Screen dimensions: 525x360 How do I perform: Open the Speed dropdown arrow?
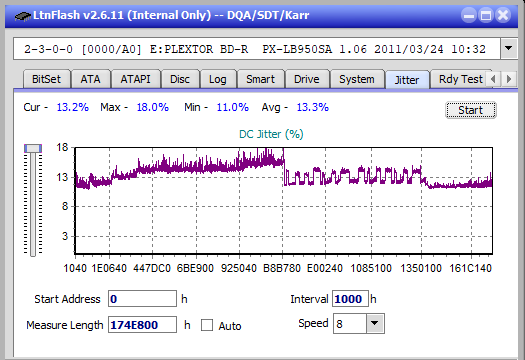[x=375, y=323]
